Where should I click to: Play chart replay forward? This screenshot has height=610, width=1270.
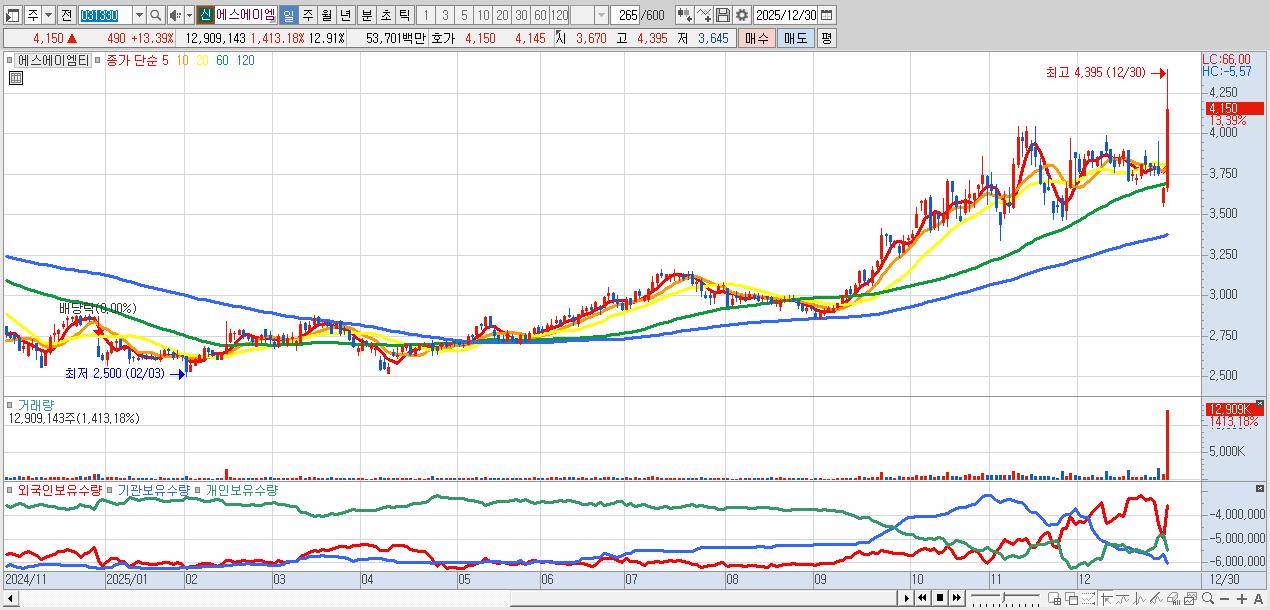907,598
